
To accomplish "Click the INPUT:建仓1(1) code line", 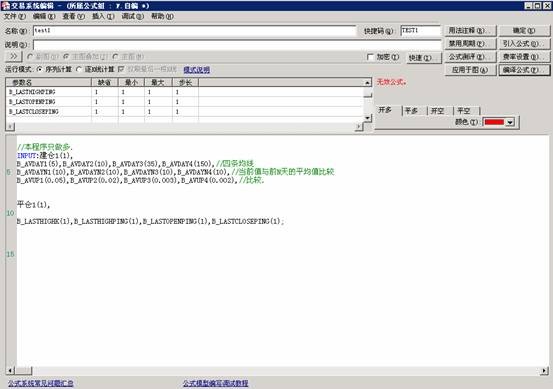I will click(45, 155).
